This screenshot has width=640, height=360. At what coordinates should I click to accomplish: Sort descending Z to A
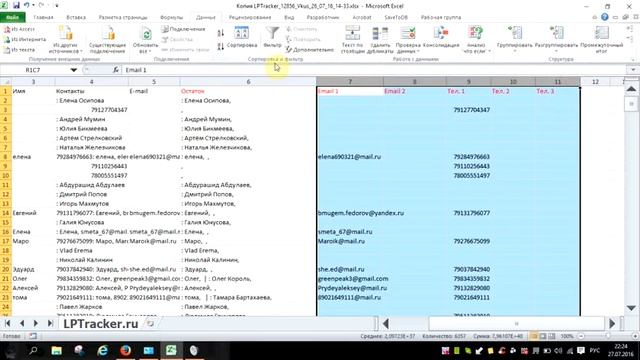pos(220,46)
